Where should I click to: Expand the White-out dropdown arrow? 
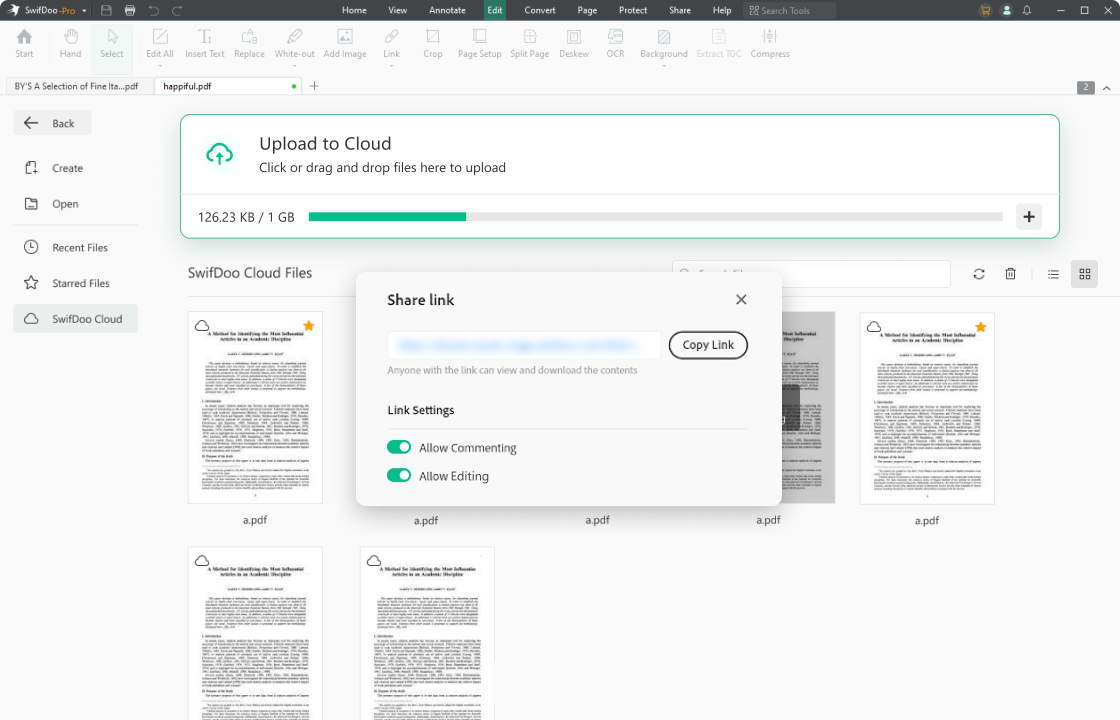pyautogui.click(x=294, y=66)
